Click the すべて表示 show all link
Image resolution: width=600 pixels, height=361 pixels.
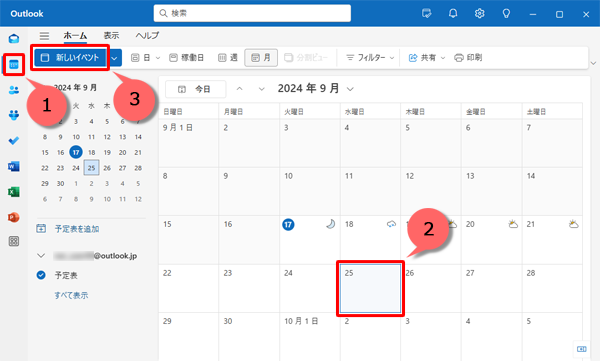71,295
